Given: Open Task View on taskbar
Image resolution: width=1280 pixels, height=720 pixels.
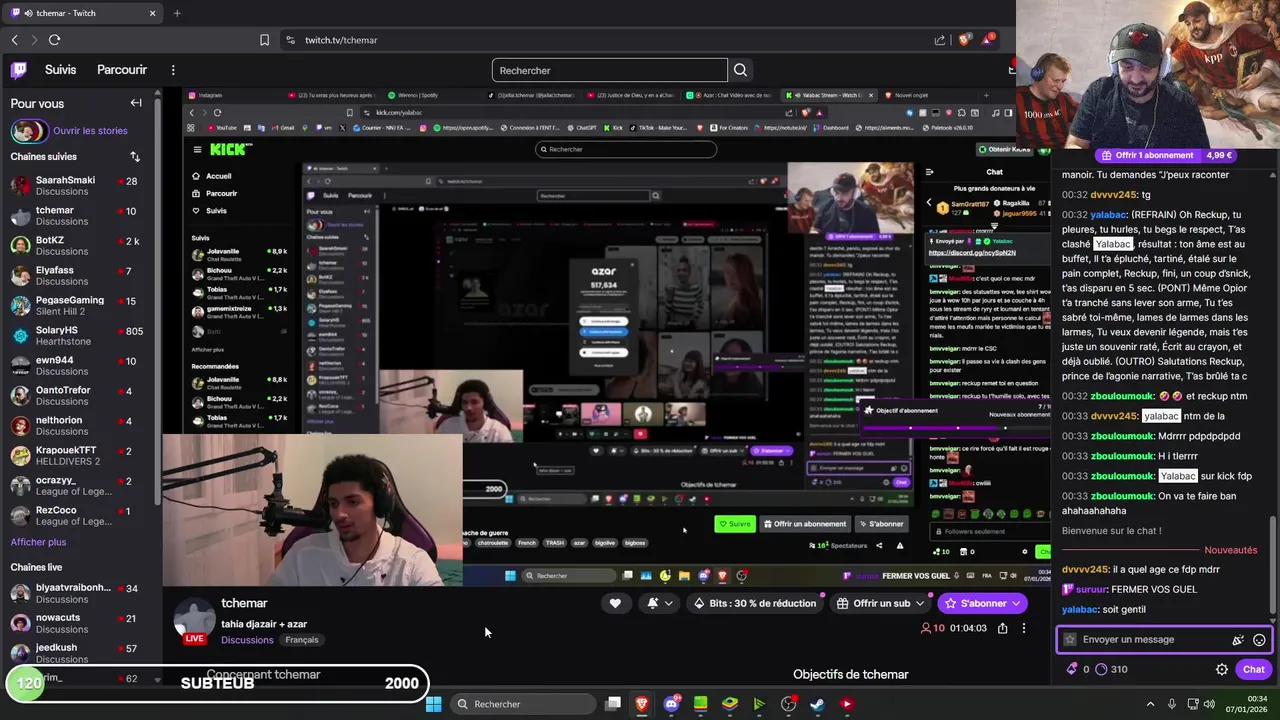Looking at the screenshot, I should click(x=613, y=704).
